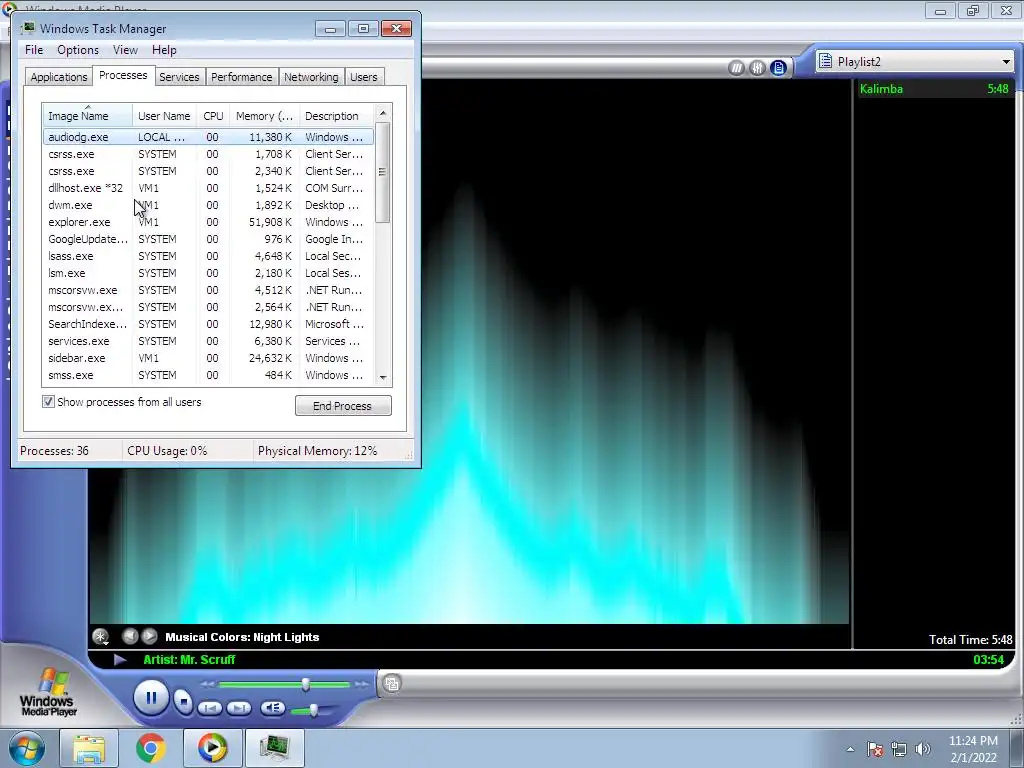The height and width of the screenshot is (768, 1024).
Task: Select the lsm.exe process row
Action: [x=208, y=273]
